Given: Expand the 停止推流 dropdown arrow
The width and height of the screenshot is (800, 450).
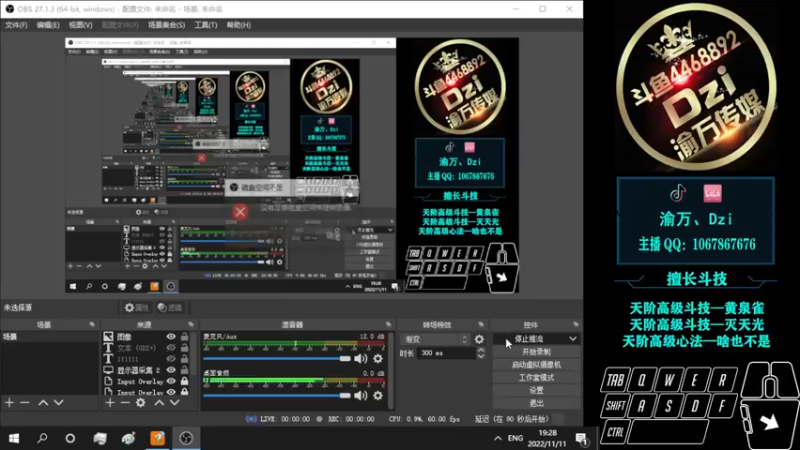Looking at the screenshot, I should pos(573,339).
